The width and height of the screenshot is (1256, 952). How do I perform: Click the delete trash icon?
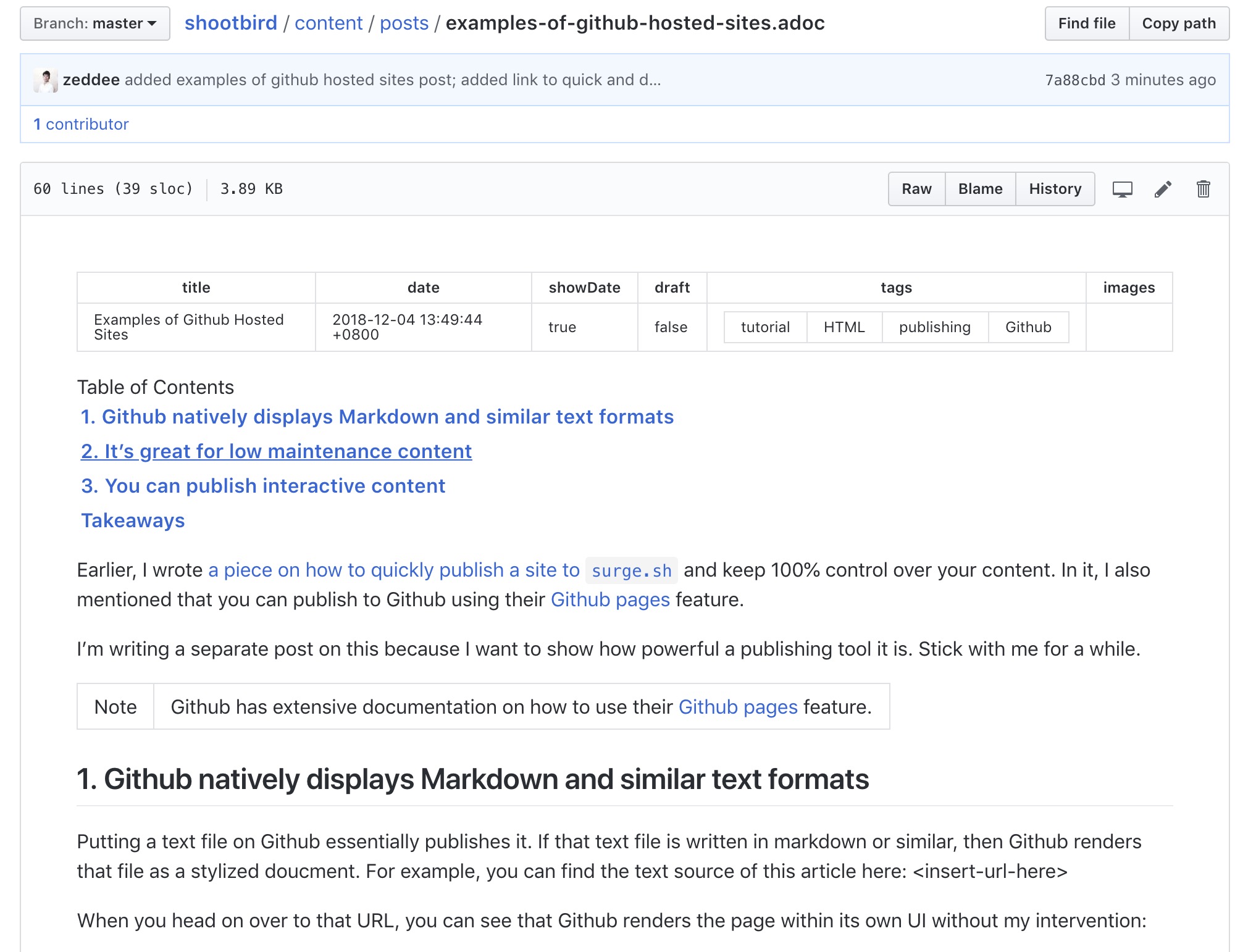coord(1203,189)
